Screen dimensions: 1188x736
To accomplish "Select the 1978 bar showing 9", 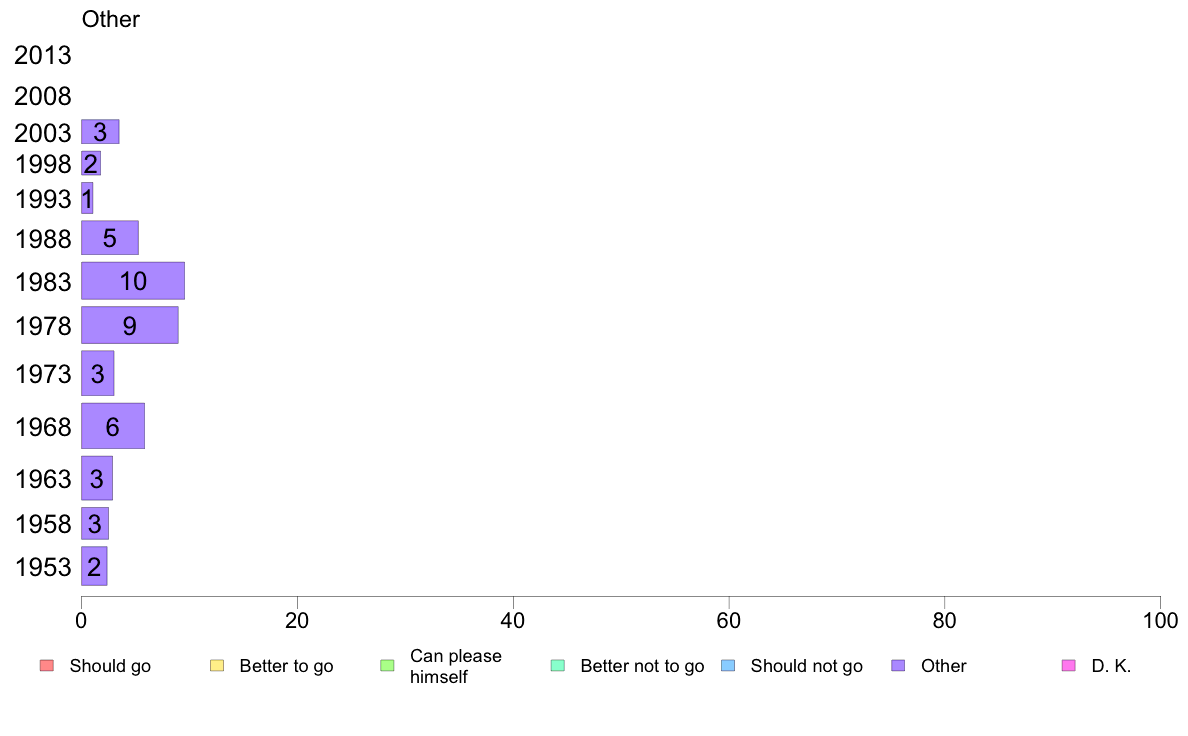I will tap(130, 325).
